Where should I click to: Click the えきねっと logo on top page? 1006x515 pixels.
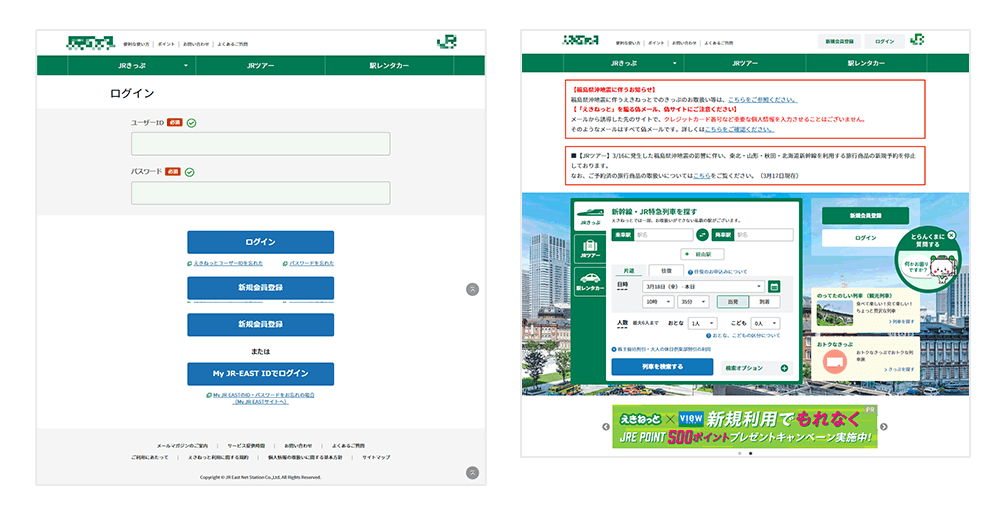(580, 40)
